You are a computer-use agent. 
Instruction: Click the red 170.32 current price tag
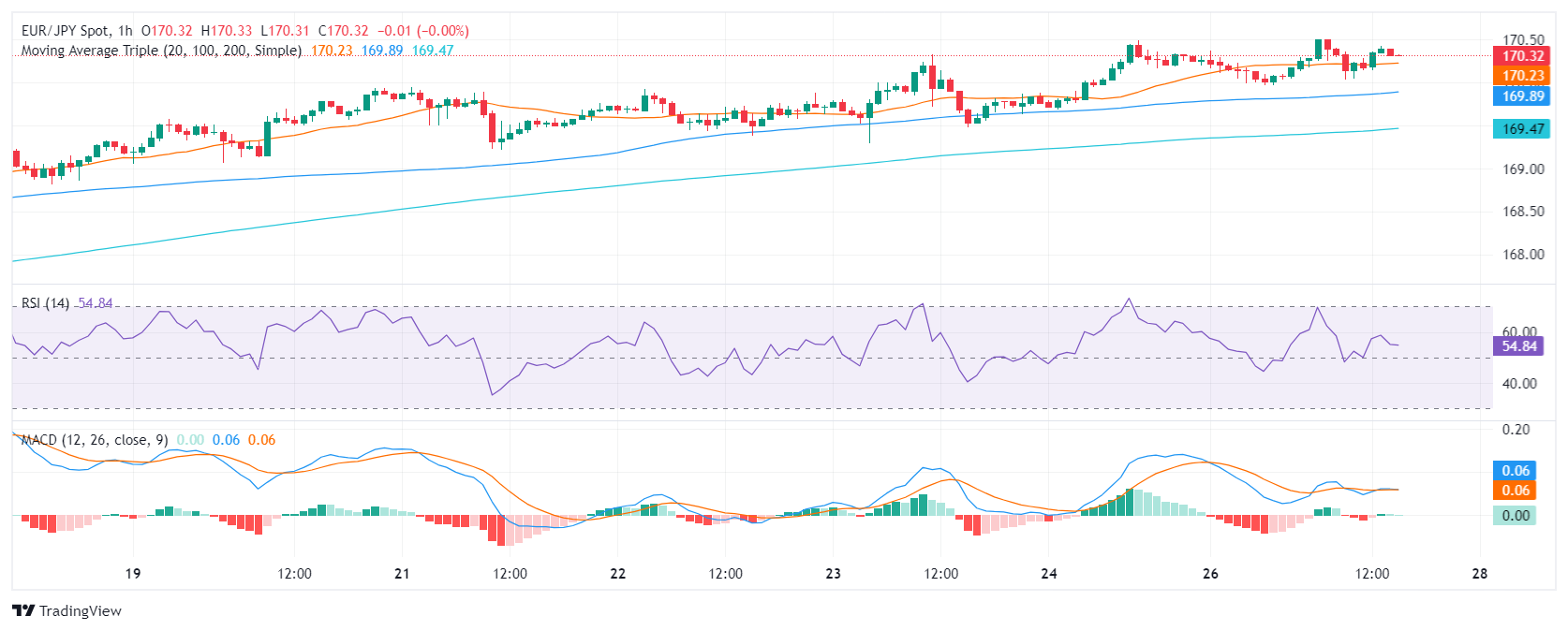tap(1522, 56)
